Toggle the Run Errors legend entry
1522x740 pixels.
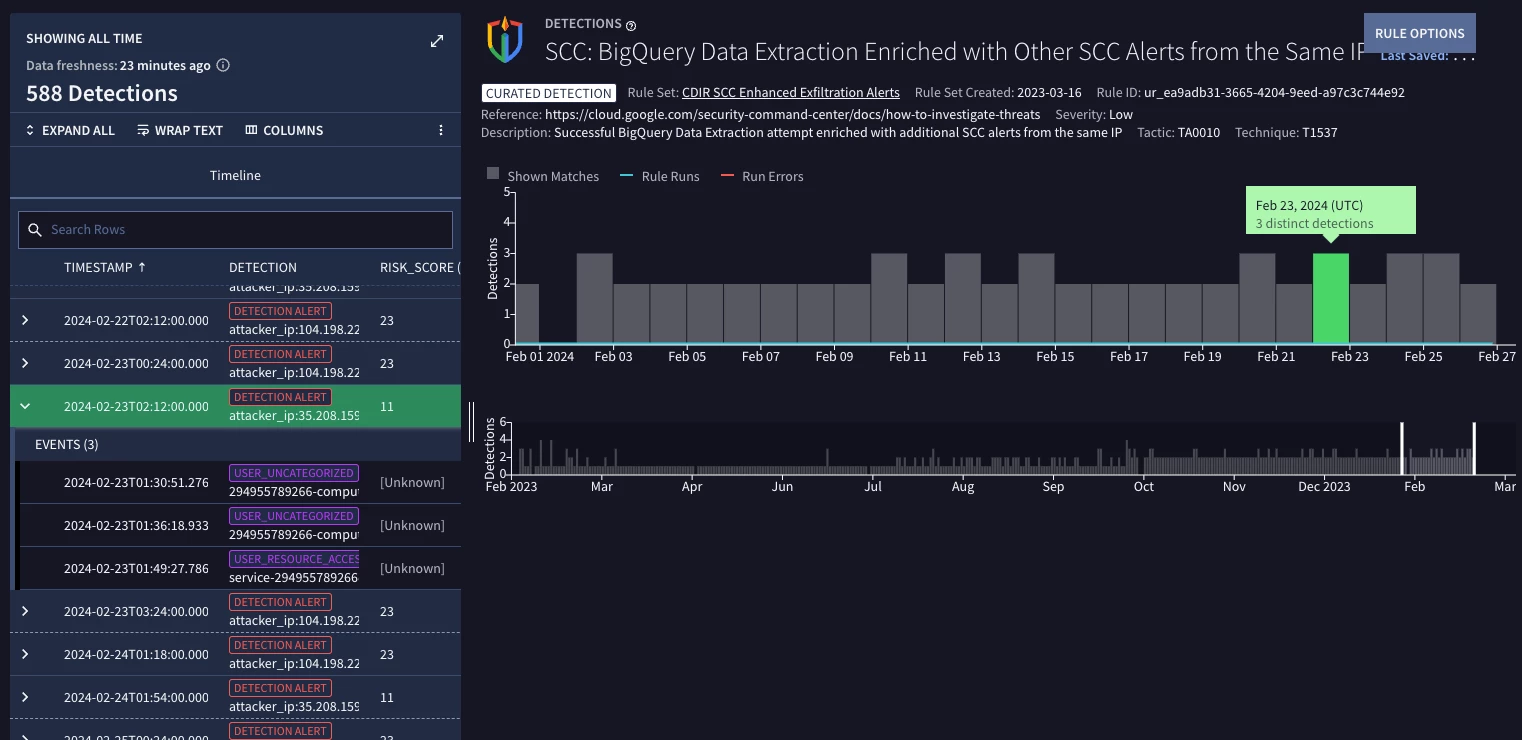click(x=762, y=176)
